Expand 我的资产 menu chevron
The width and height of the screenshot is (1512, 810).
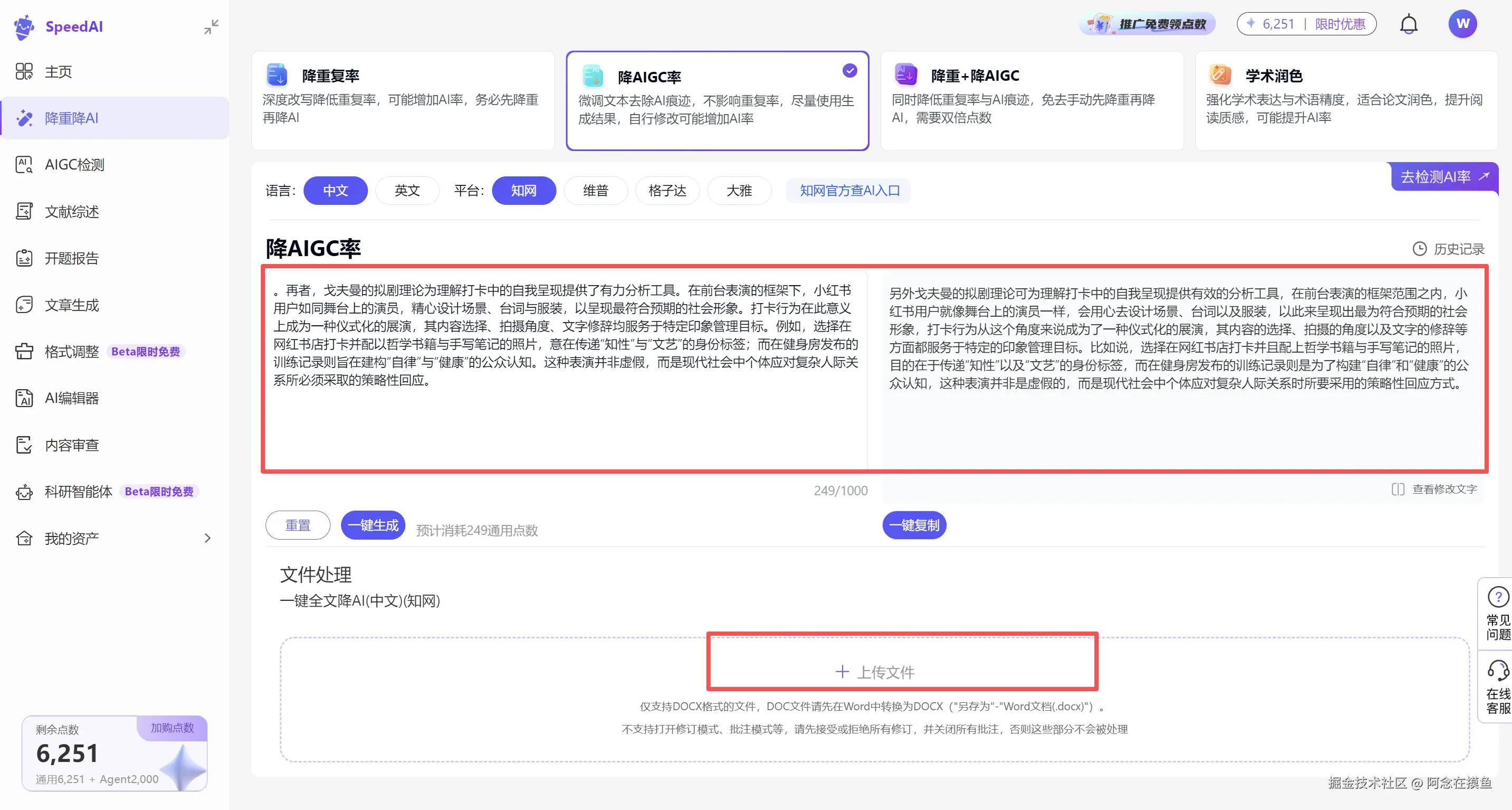[207, 538]
